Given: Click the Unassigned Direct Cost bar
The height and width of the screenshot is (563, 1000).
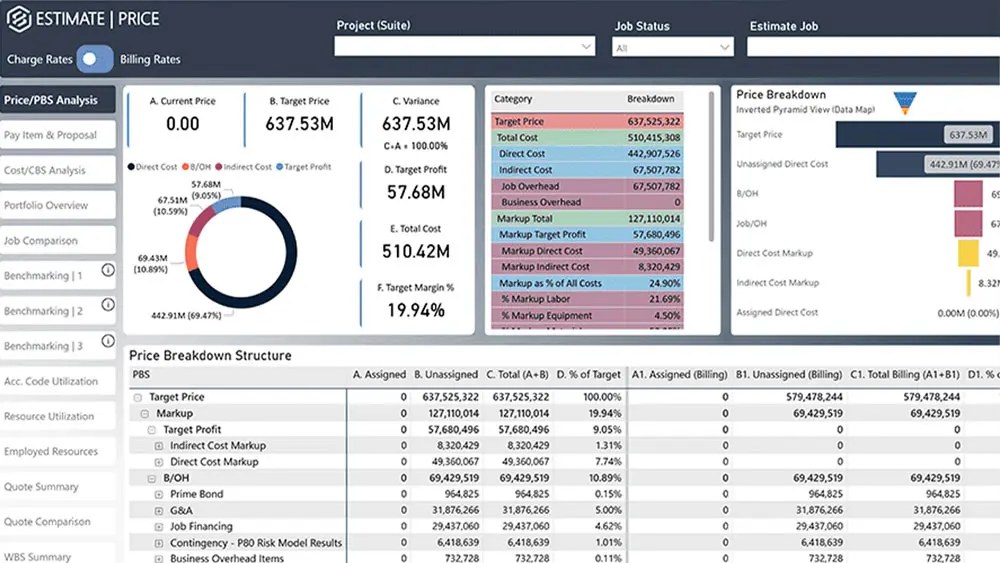Looking at the screenshot, I should pyautogui.click(x=938, y=164).
